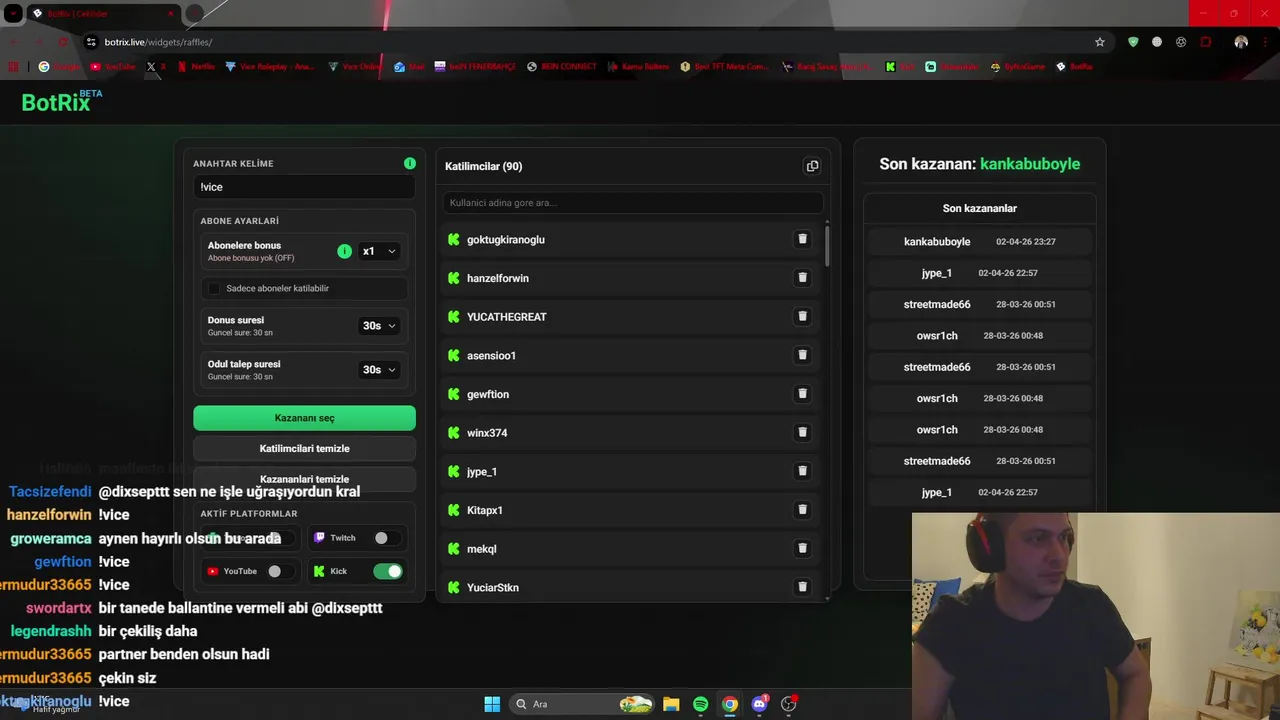Image resolution: width=1280 pixels, height=720 pixels.
Task: Click Katilimcilari temizle button
Action: coord(304,449)
